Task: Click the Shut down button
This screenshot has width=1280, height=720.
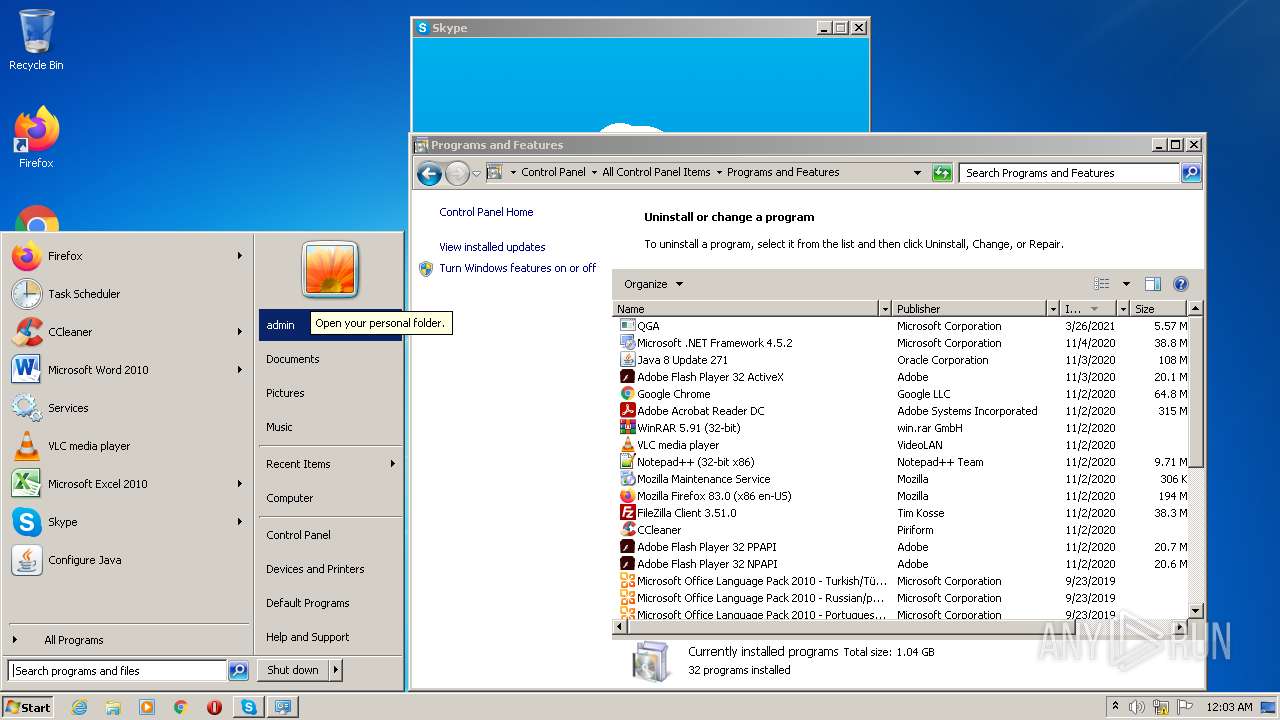Action: pos(293,670)
